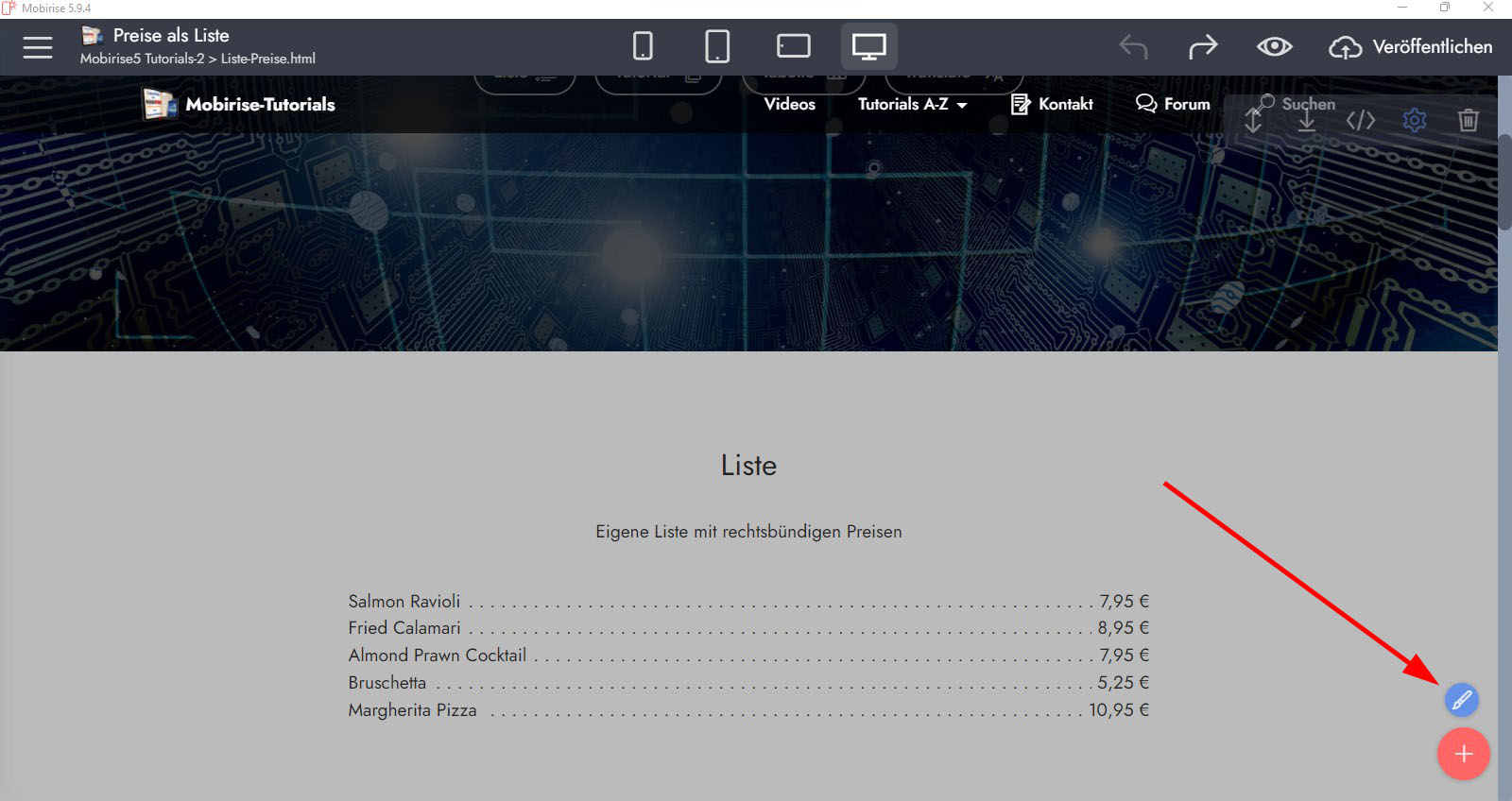Screen dimensions: 1512x801
Task: Open the Forum menu link
Action: click(1187, 104)
